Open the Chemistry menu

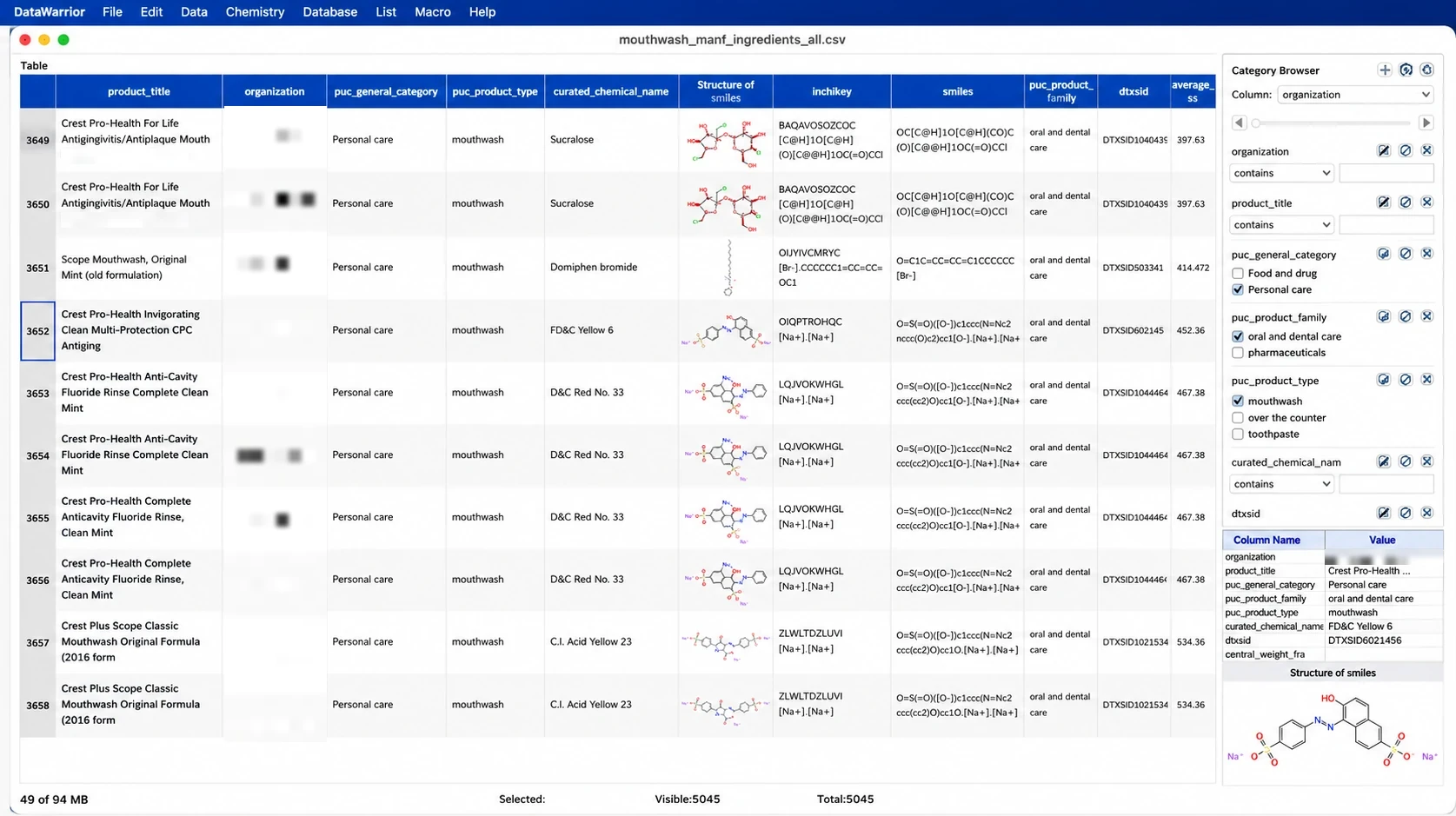click(x=255, y=12)
